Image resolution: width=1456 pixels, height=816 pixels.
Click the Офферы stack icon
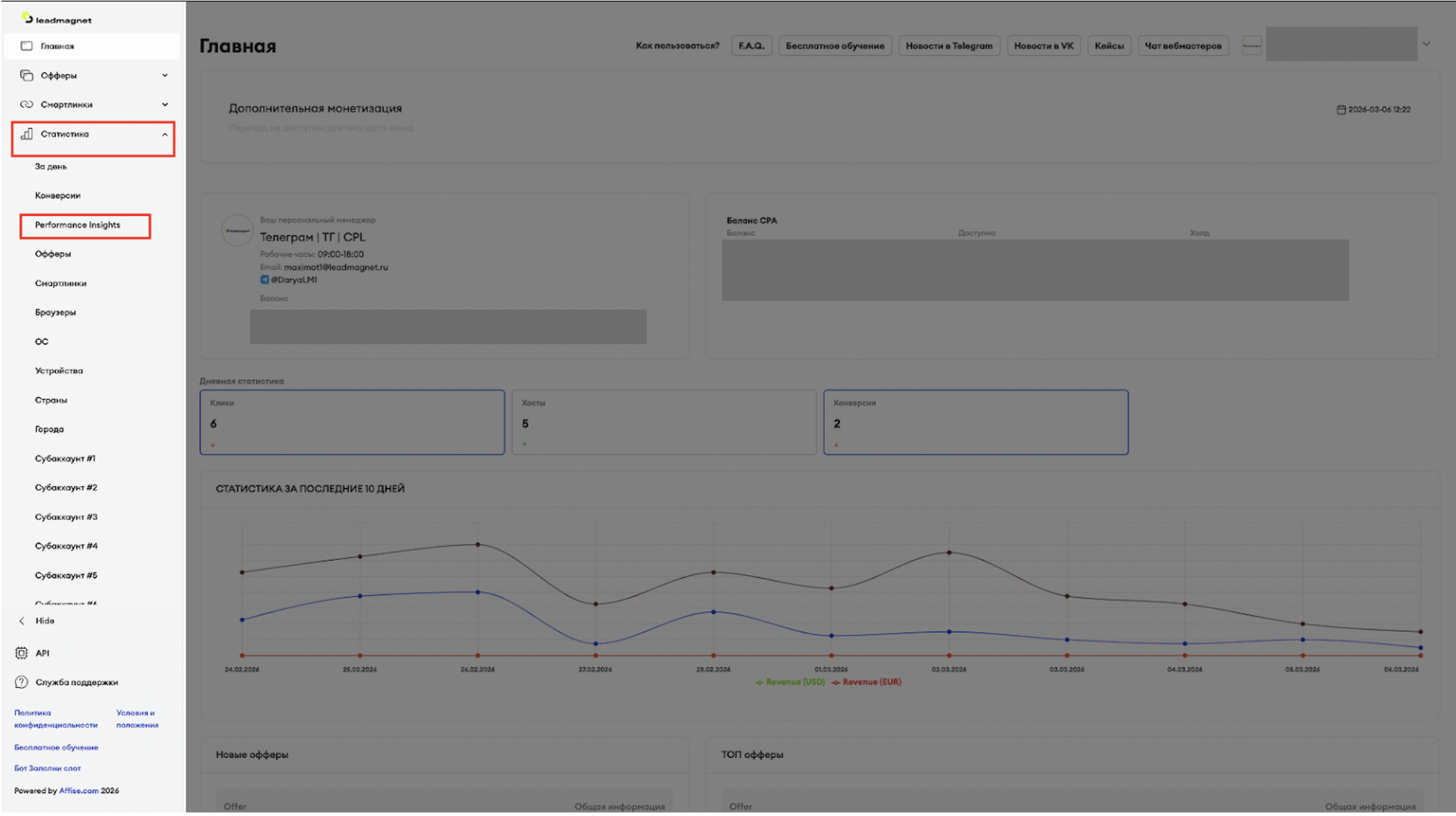[26, 75]
